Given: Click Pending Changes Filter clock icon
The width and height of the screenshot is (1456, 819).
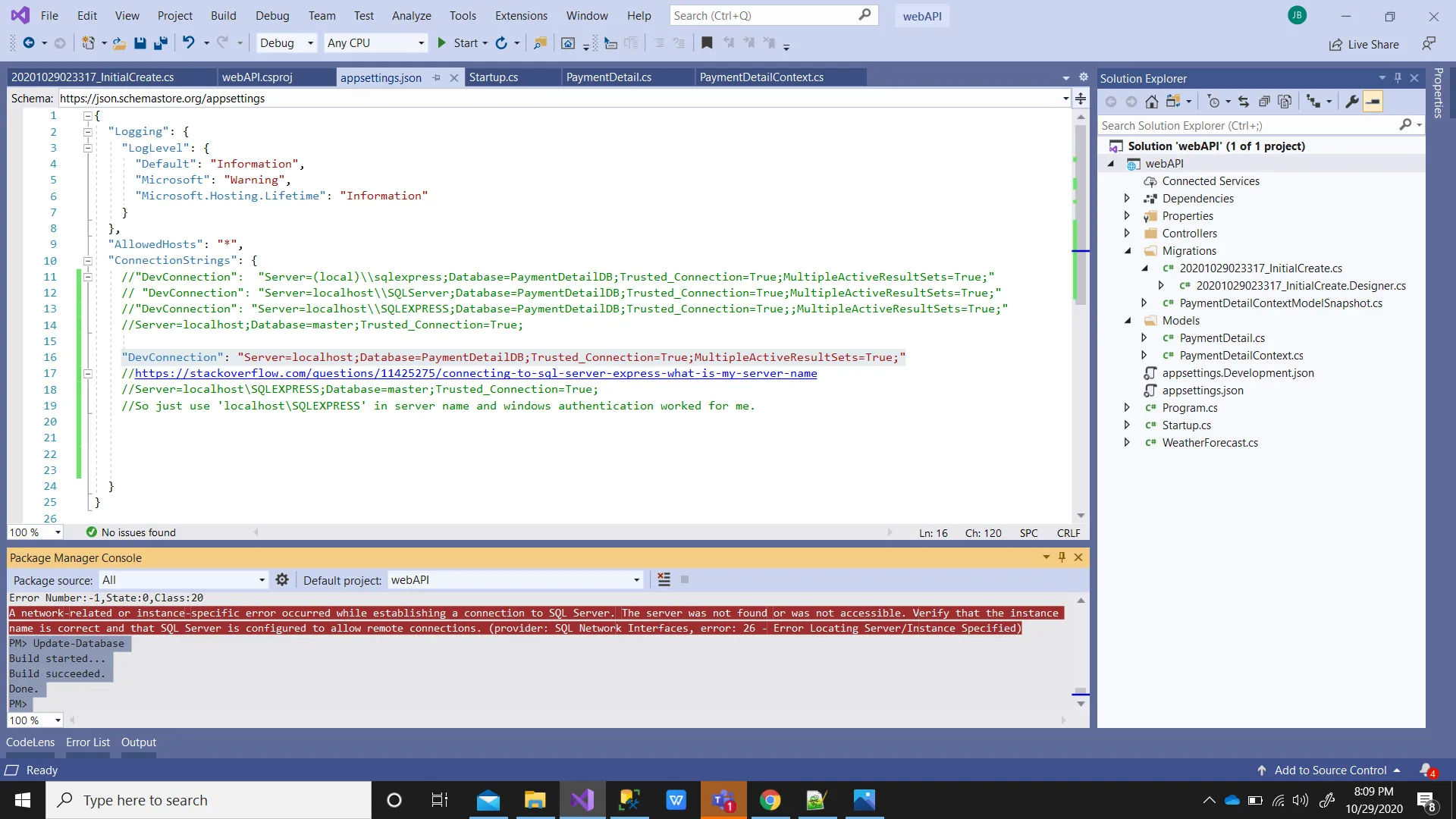Looking at the screenshot, I should click(x=1213, y=102).
